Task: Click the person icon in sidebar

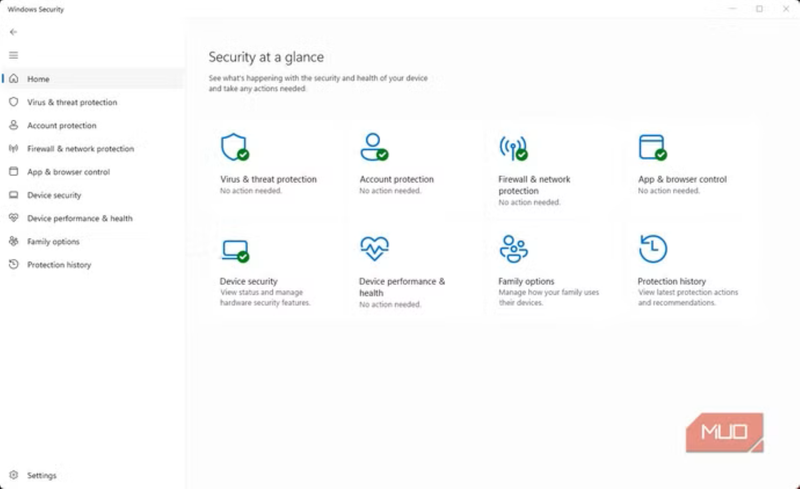Action: click(x=14, y=125)
